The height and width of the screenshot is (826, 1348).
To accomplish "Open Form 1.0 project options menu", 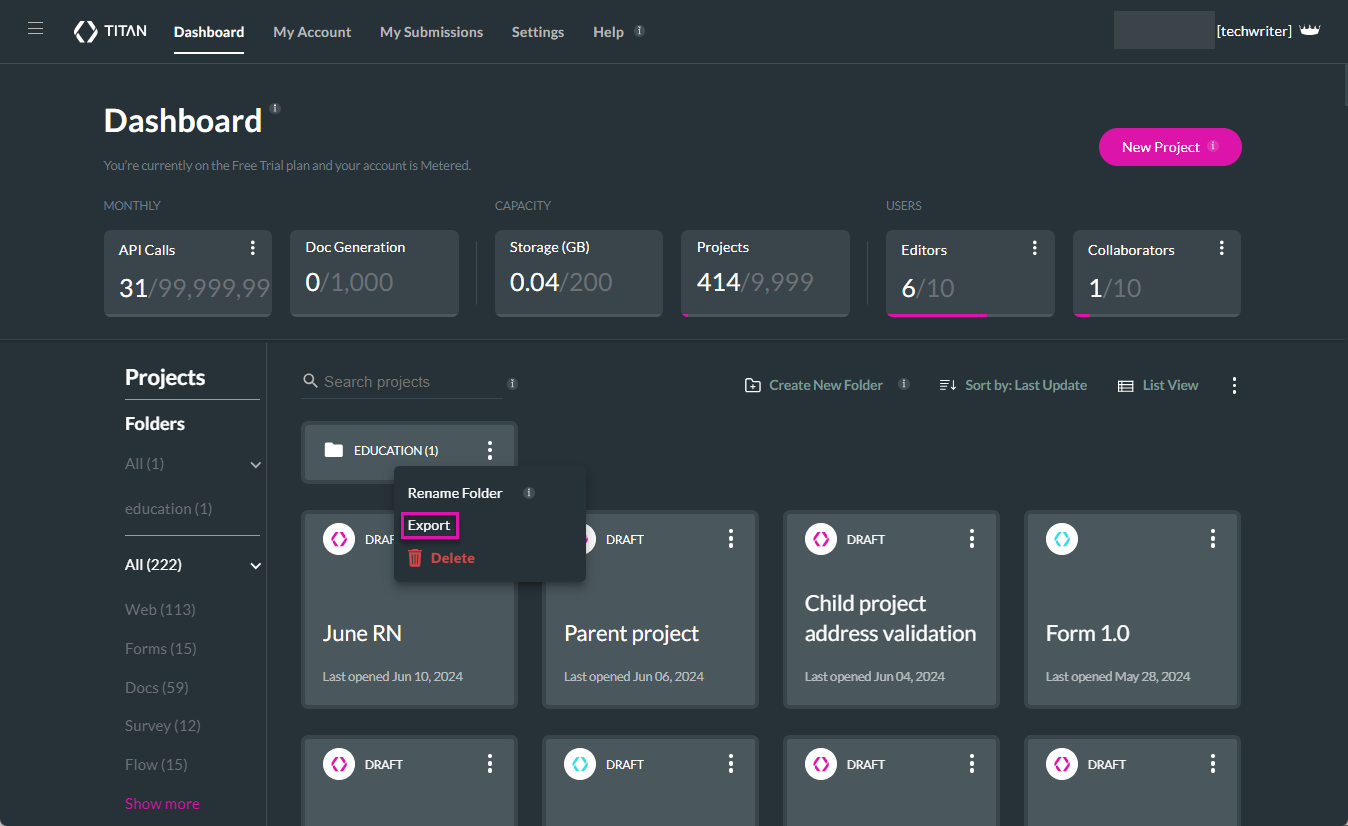I will click(1212, 539).
